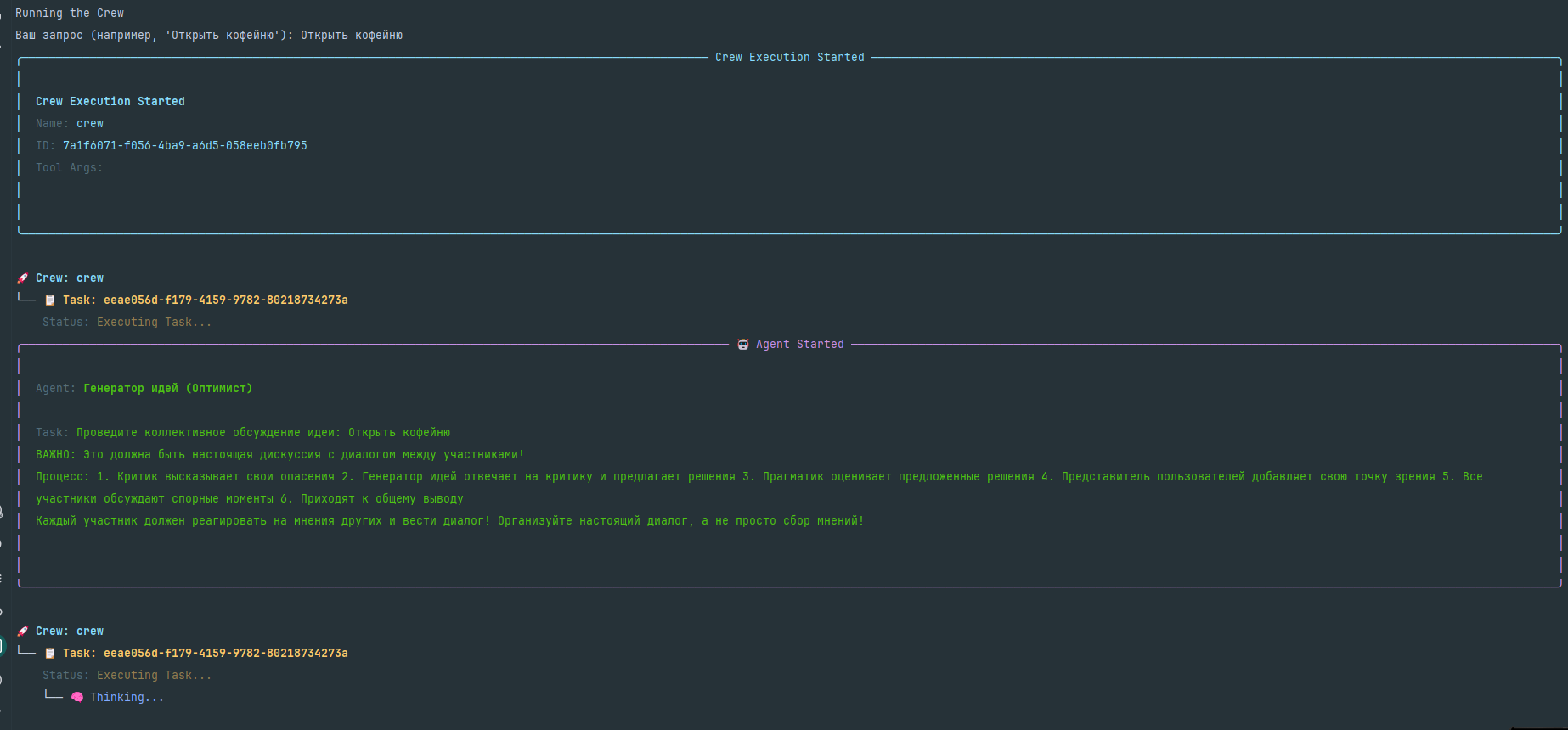Click the rocket icon below the Agent Started panel
The image size is (1568, 730).
[23, 632]
